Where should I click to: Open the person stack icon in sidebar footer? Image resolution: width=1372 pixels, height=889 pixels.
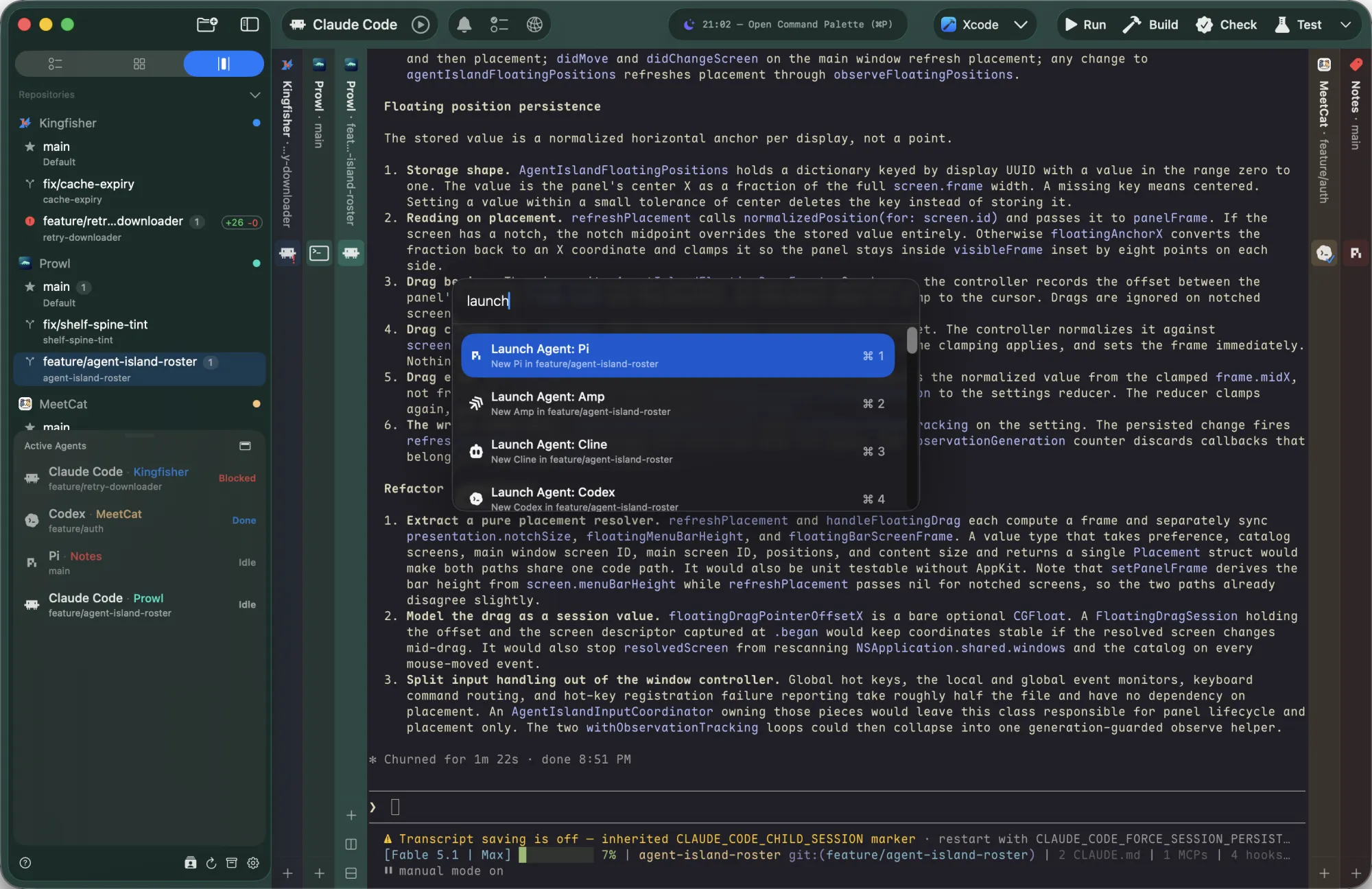191,863
